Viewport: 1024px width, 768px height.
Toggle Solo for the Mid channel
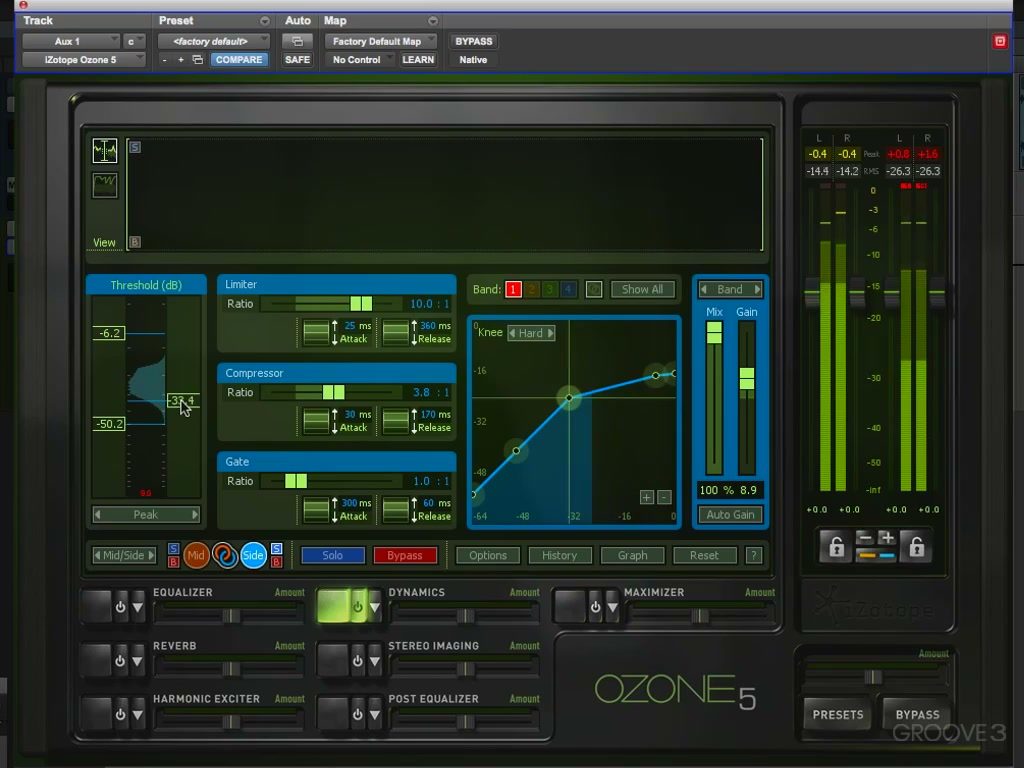(x=173, y=549)
